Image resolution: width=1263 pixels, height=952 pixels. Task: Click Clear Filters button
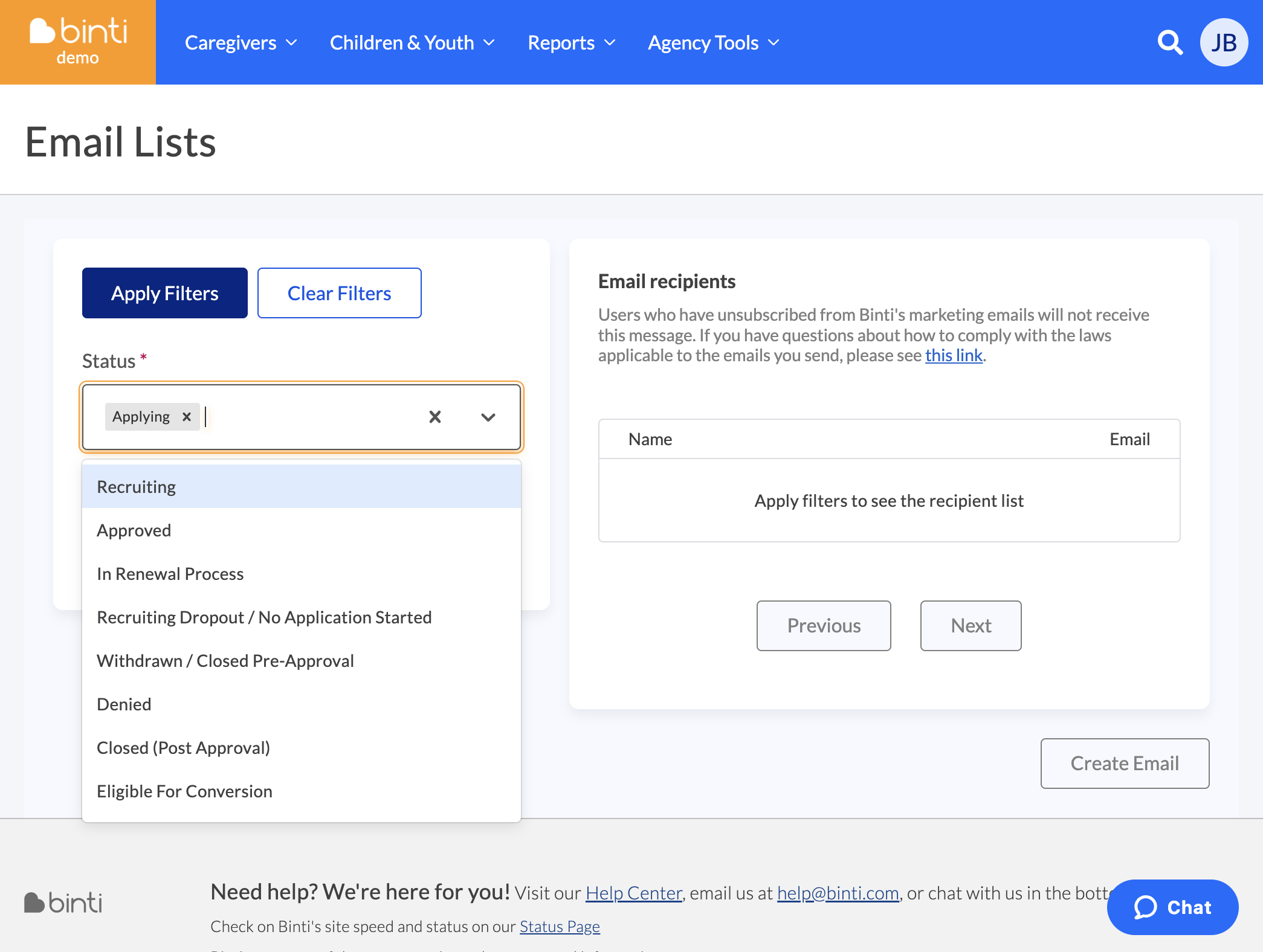tap(340, 293)
